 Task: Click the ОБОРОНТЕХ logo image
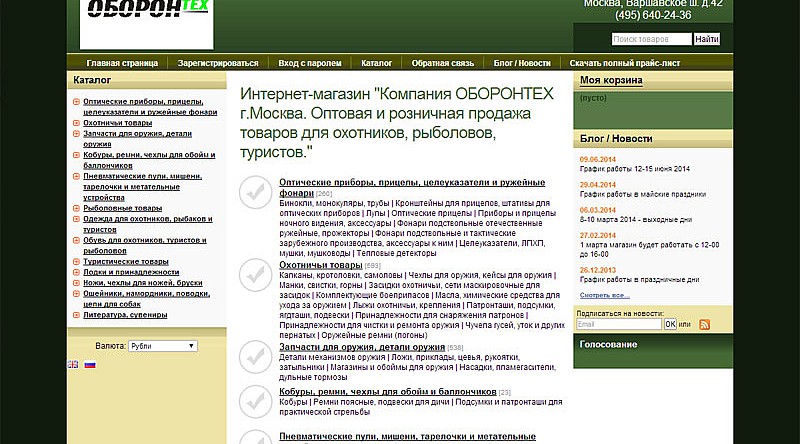click(146, 22)
